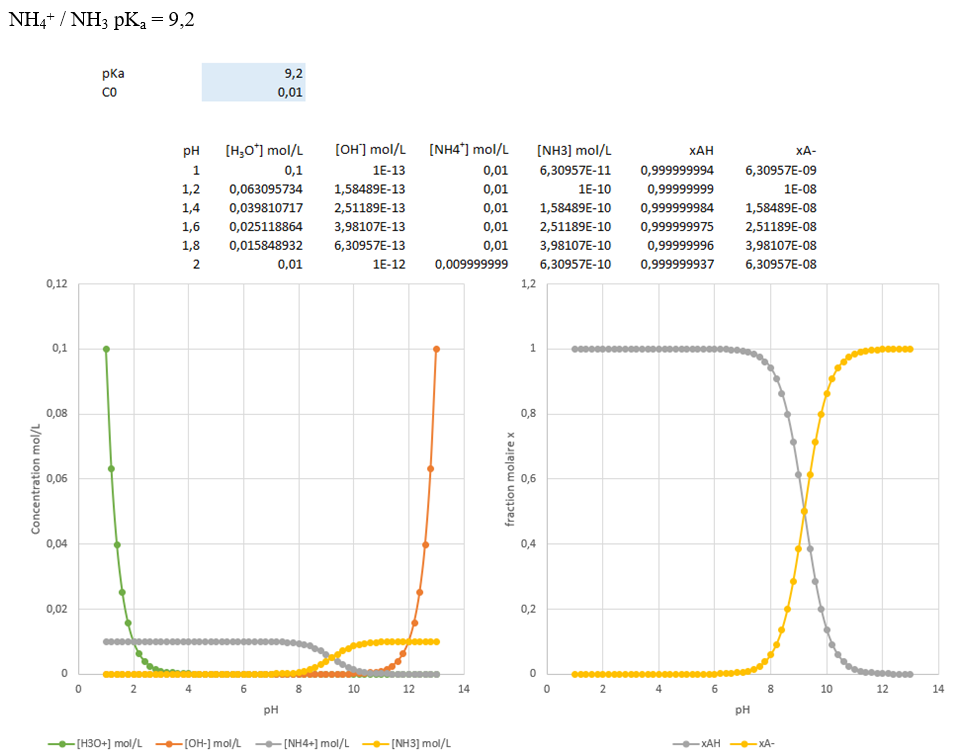The width and height of the screenshot is (960, 754).
Task: Click the "Concentration mol/L" vertical axis title
Action: click(x=36, y=478)
